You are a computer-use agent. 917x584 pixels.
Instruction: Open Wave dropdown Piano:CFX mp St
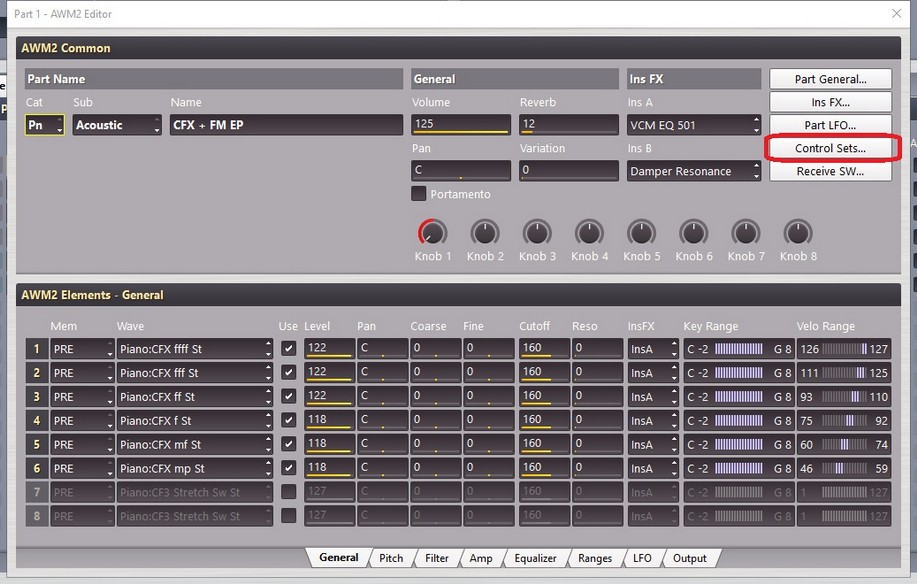coord(195,469)
